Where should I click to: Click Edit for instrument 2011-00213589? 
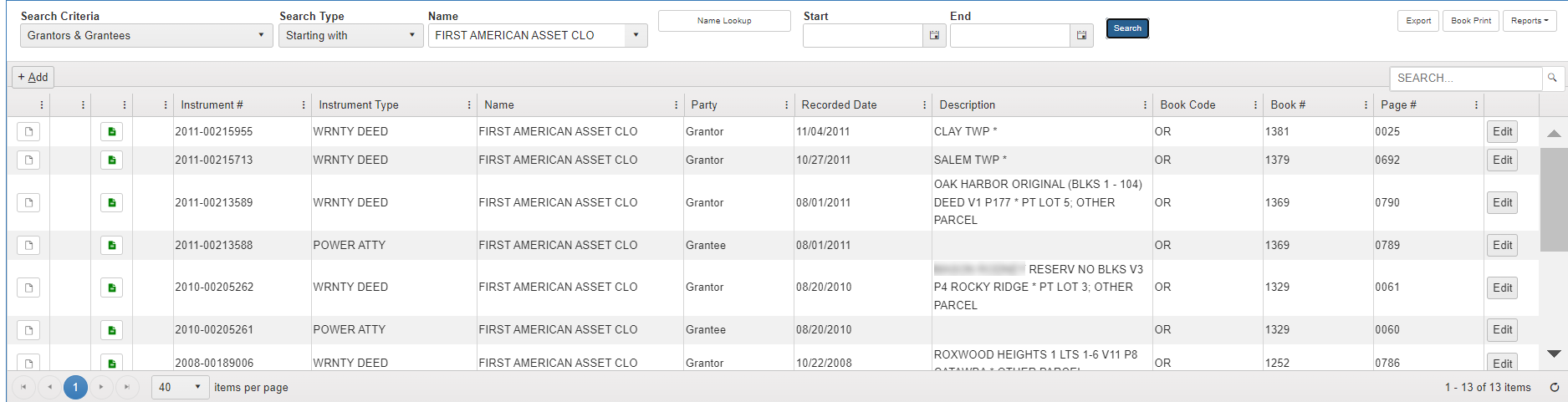point(1502,202)
